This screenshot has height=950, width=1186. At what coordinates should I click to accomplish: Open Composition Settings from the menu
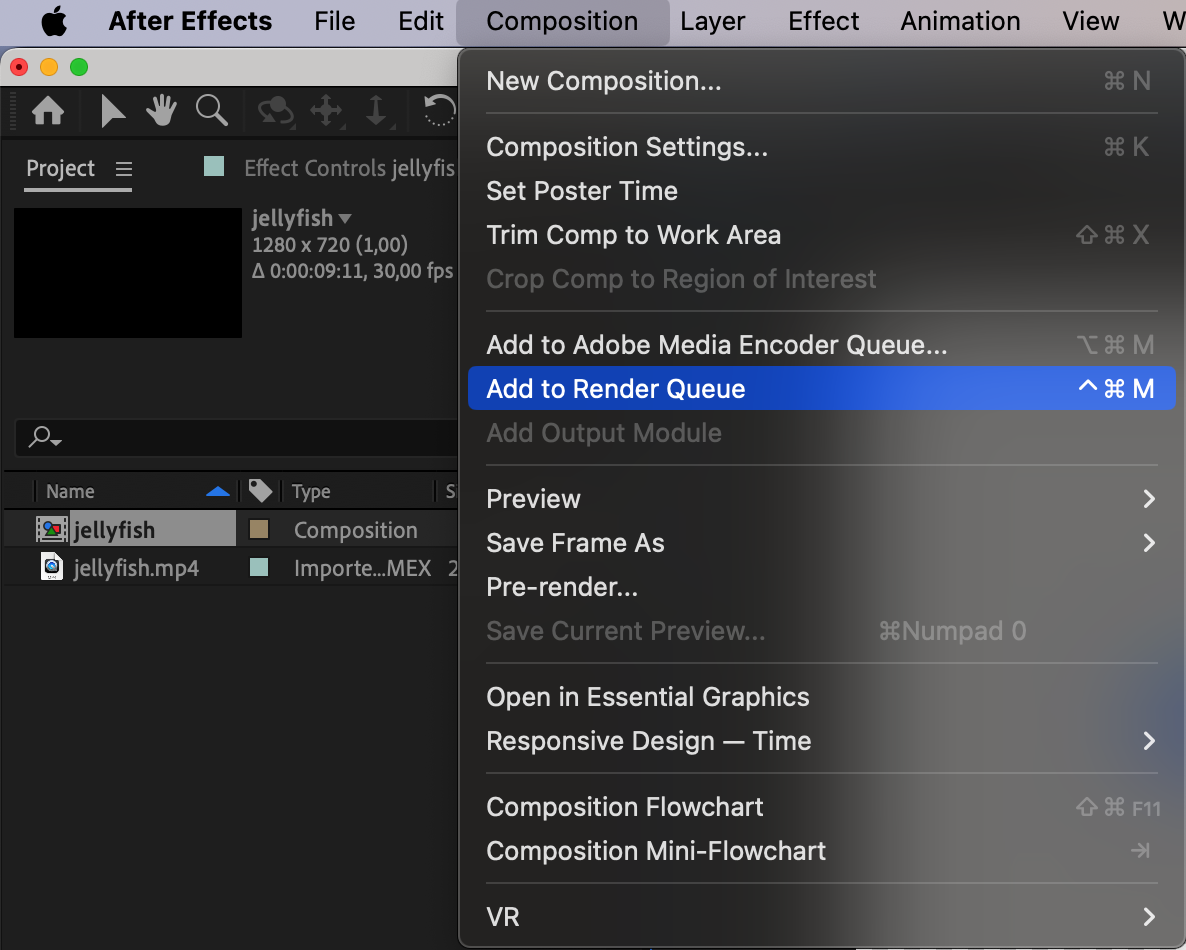[627, 147]
